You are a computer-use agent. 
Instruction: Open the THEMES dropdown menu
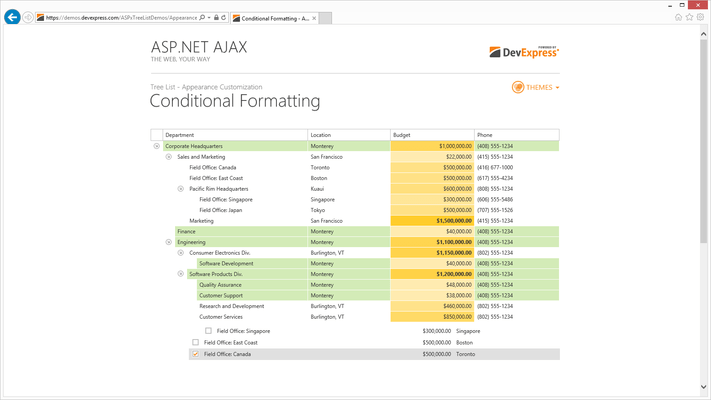(x=542, y=88)
